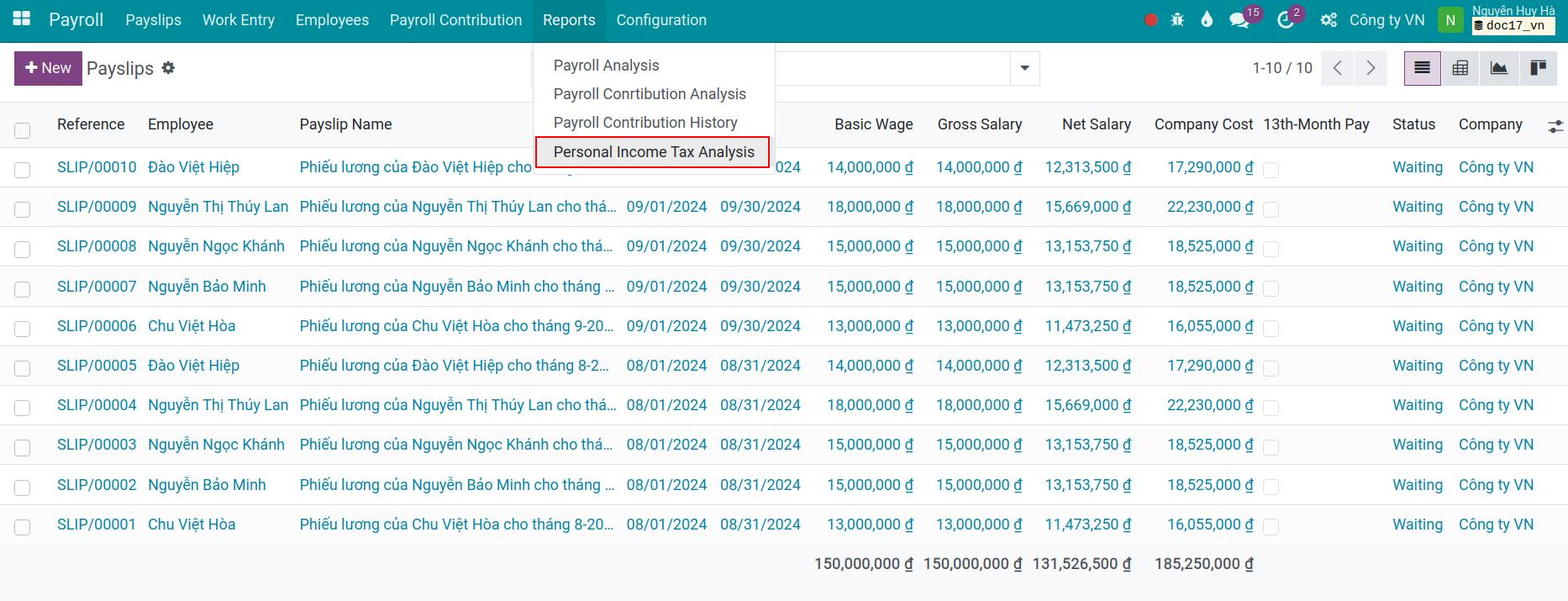Click the 1-10 / 10 pager counter

(1282, 68)
